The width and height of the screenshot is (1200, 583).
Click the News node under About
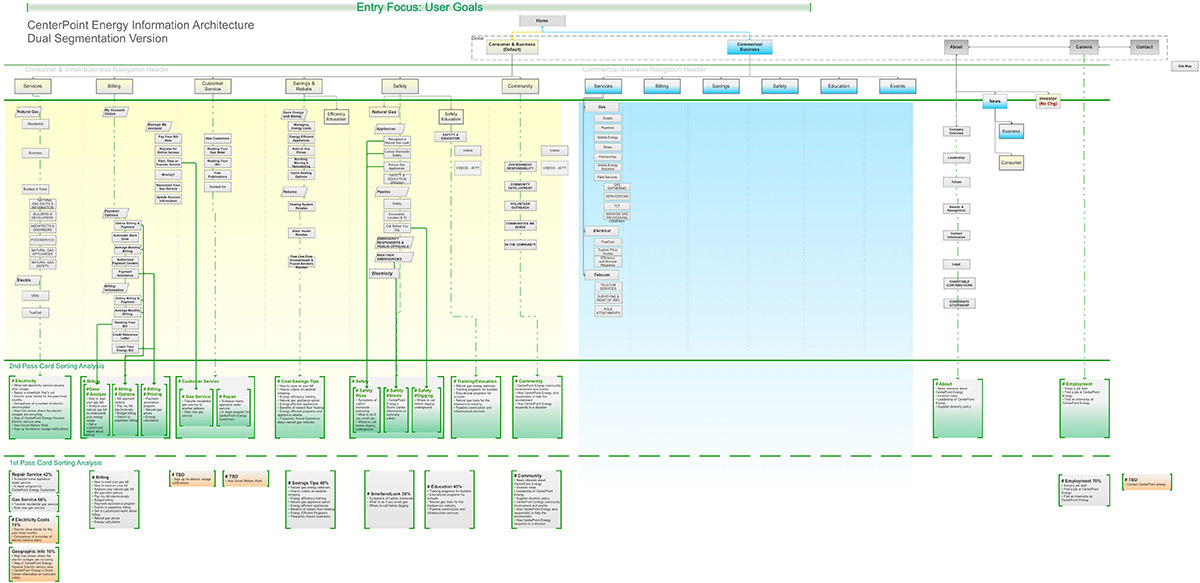(996, 102)
